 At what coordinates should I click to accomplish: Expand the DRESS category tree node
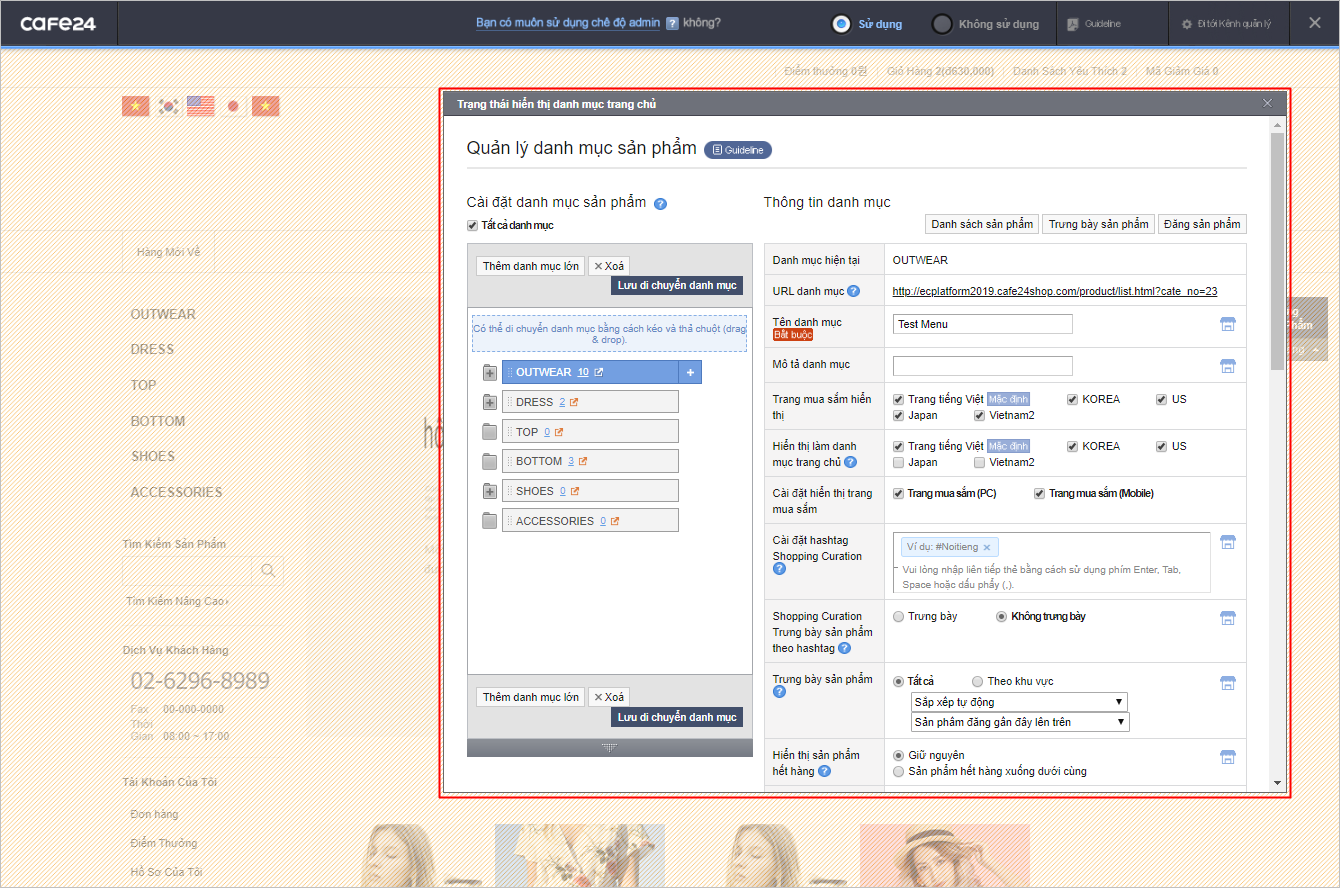[x=489, y=402]
